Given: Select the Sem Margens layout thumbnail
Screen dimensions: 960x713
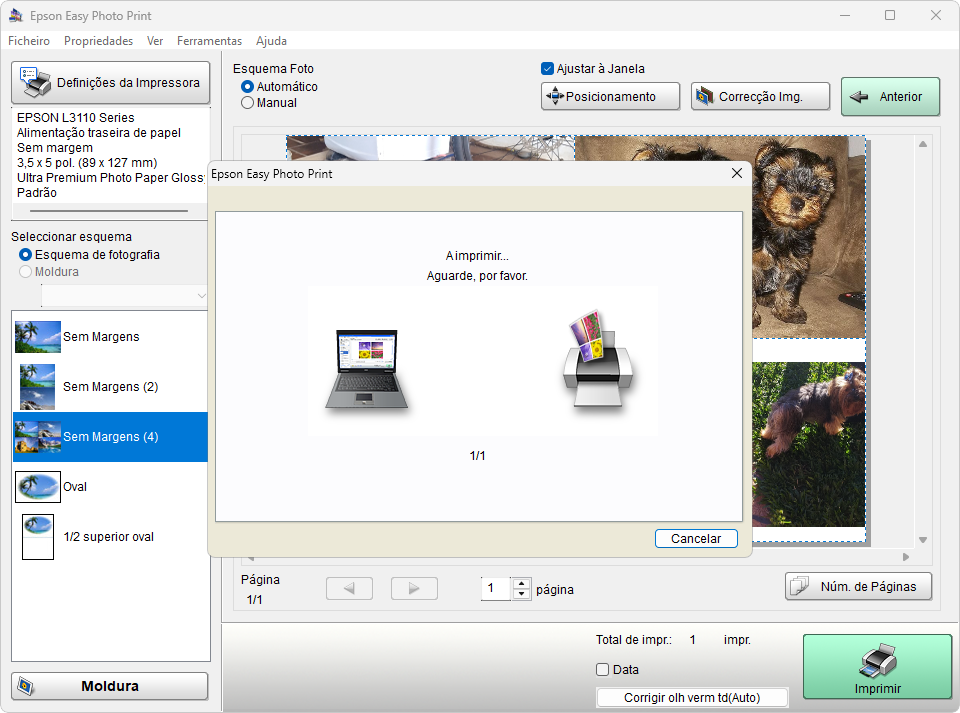Looking at the screenshot, I should tap(38, 337).
